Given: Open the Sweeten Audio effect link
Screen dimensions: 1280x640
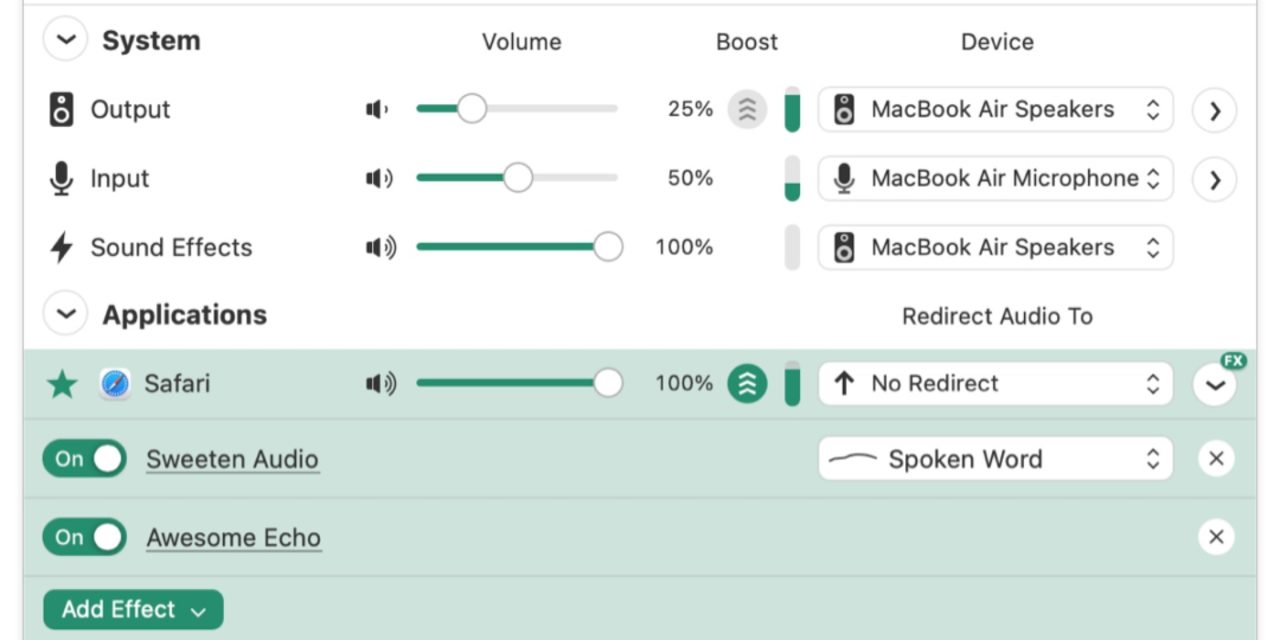Looking at the screenshot, I should pos(232,459).
